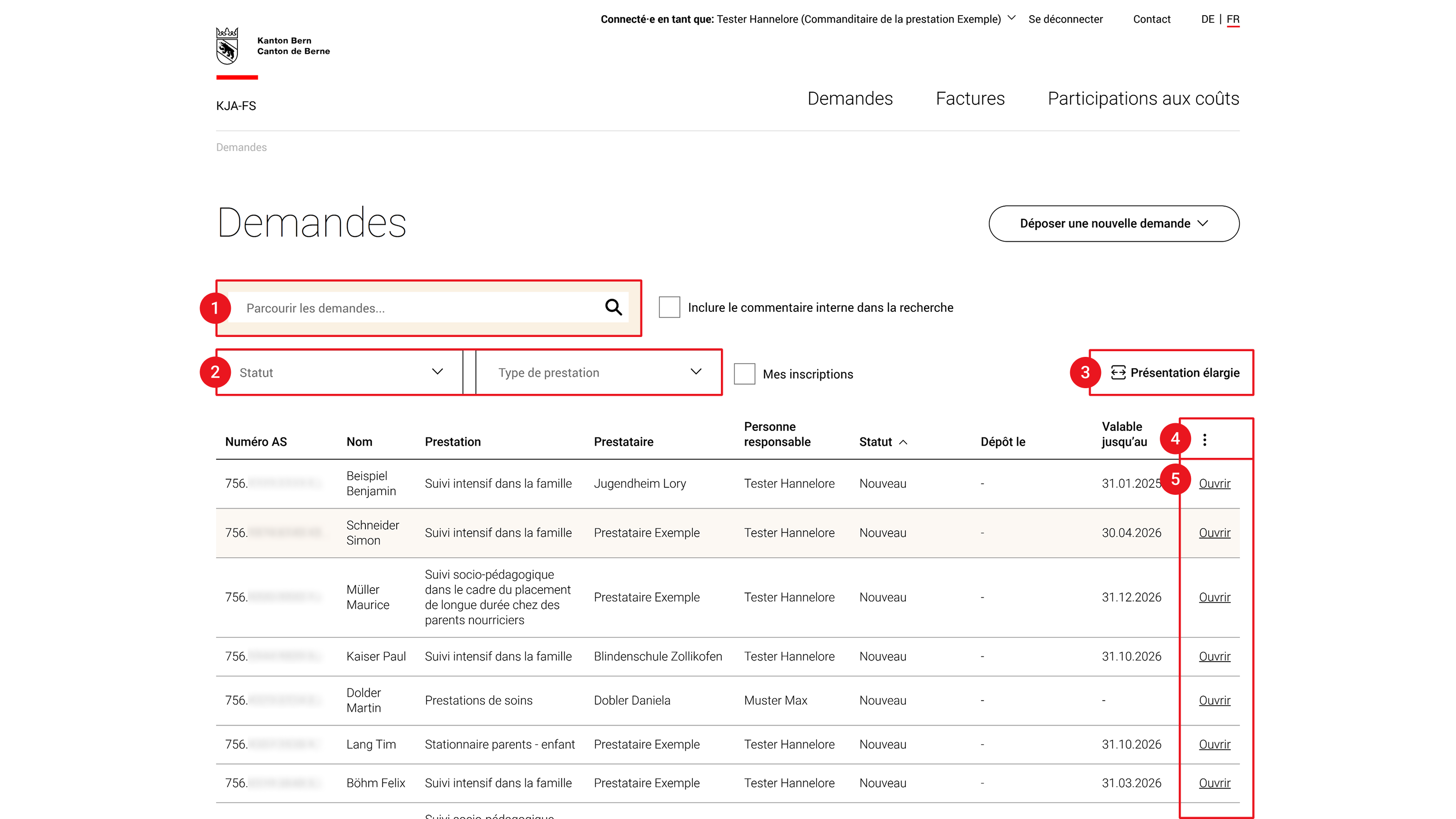Open the Type de prestation dropdown

tap(598, 373)
